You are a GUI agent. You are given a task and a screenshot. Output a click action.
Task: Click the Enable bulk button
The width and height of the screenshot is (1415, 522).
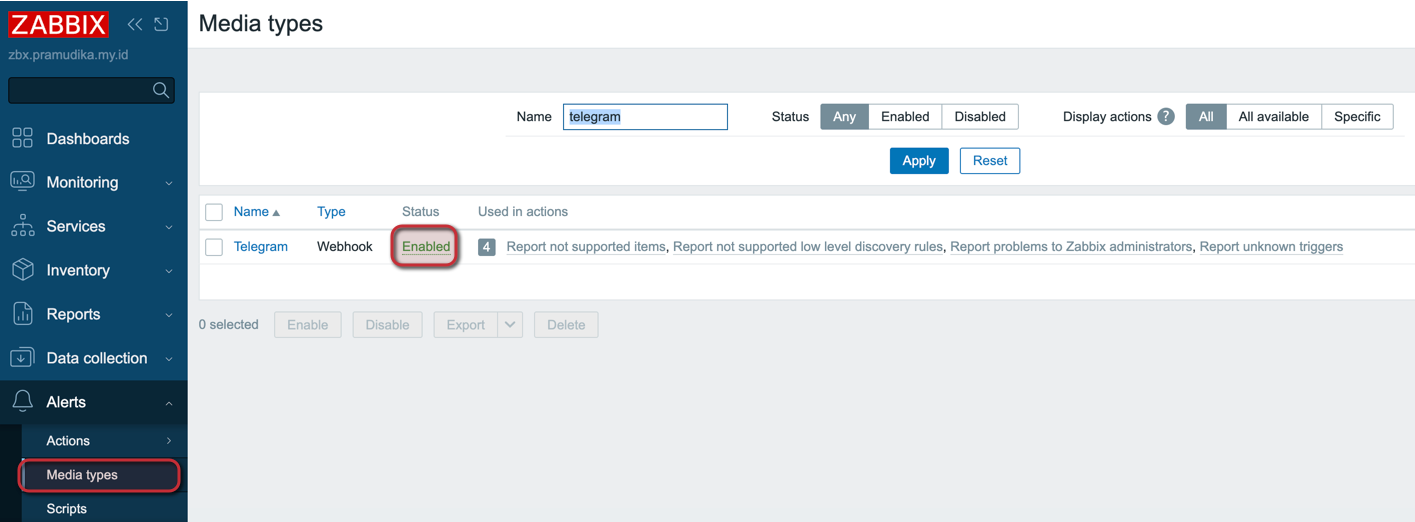pos(308,325)
